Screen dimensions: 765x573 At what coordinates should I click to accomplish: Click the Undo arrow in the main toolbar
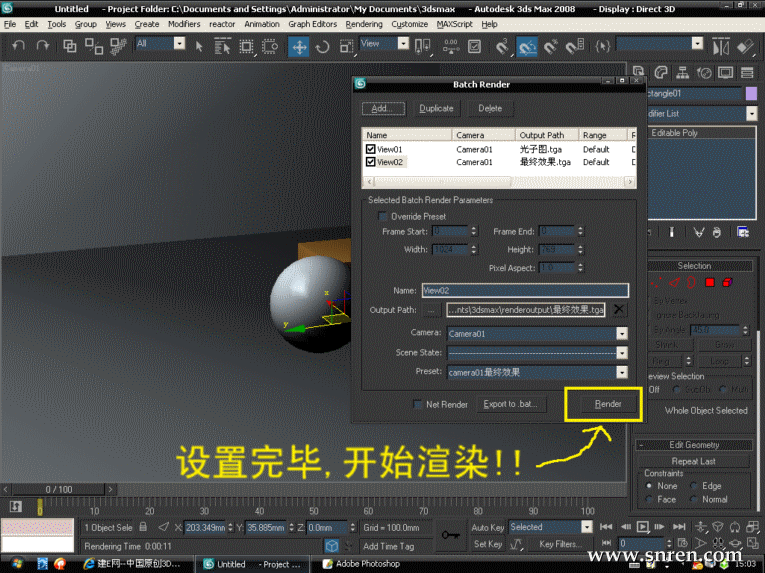click(18, 46)
